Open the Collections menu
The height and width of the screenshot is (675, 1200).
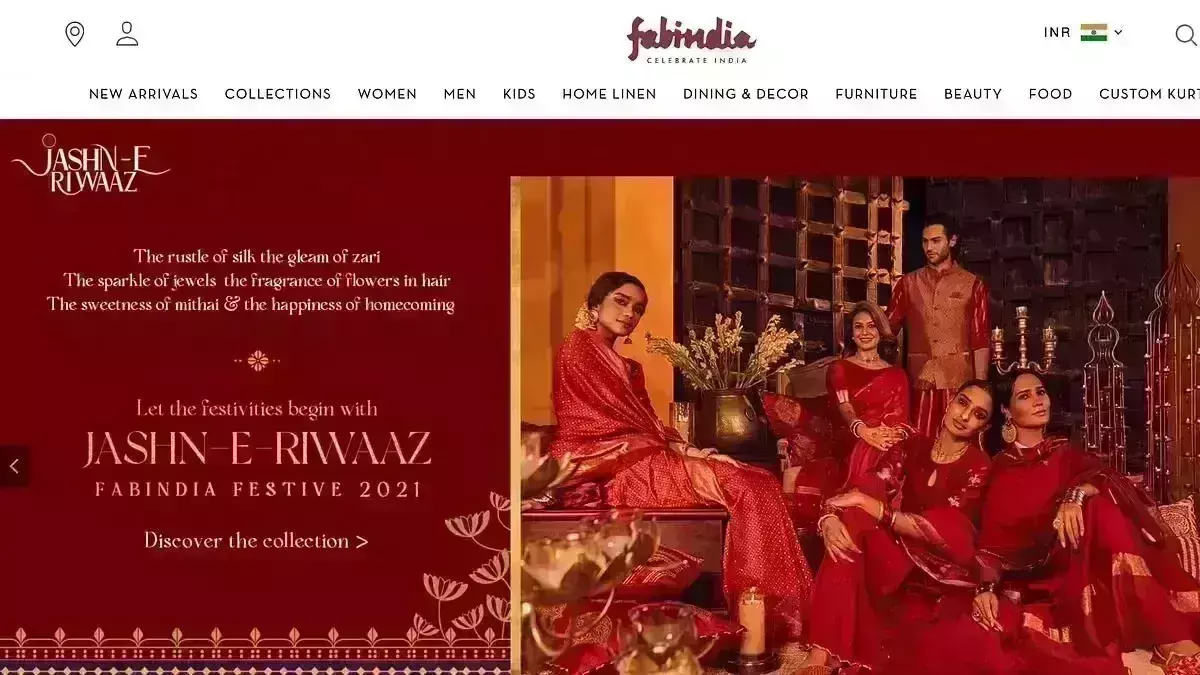[278, 94]
